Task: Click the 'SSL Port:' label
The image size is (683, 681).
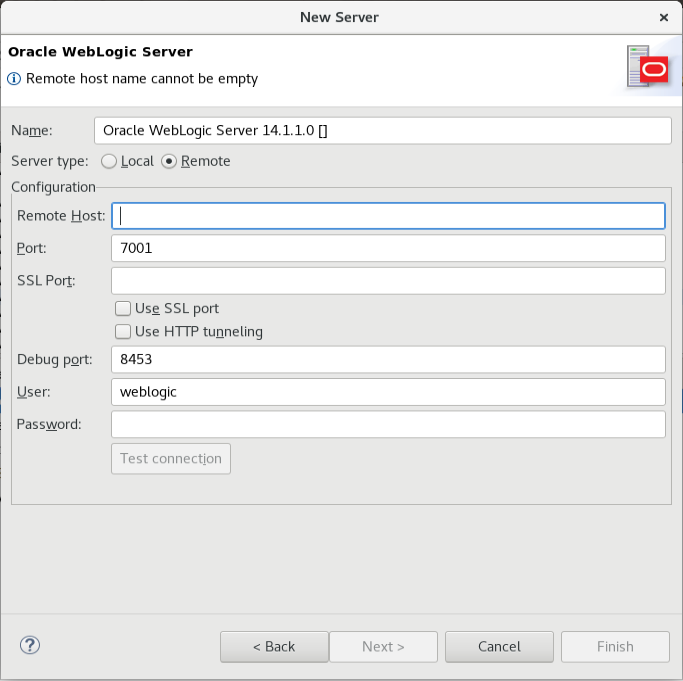Action: pos(46,281)
